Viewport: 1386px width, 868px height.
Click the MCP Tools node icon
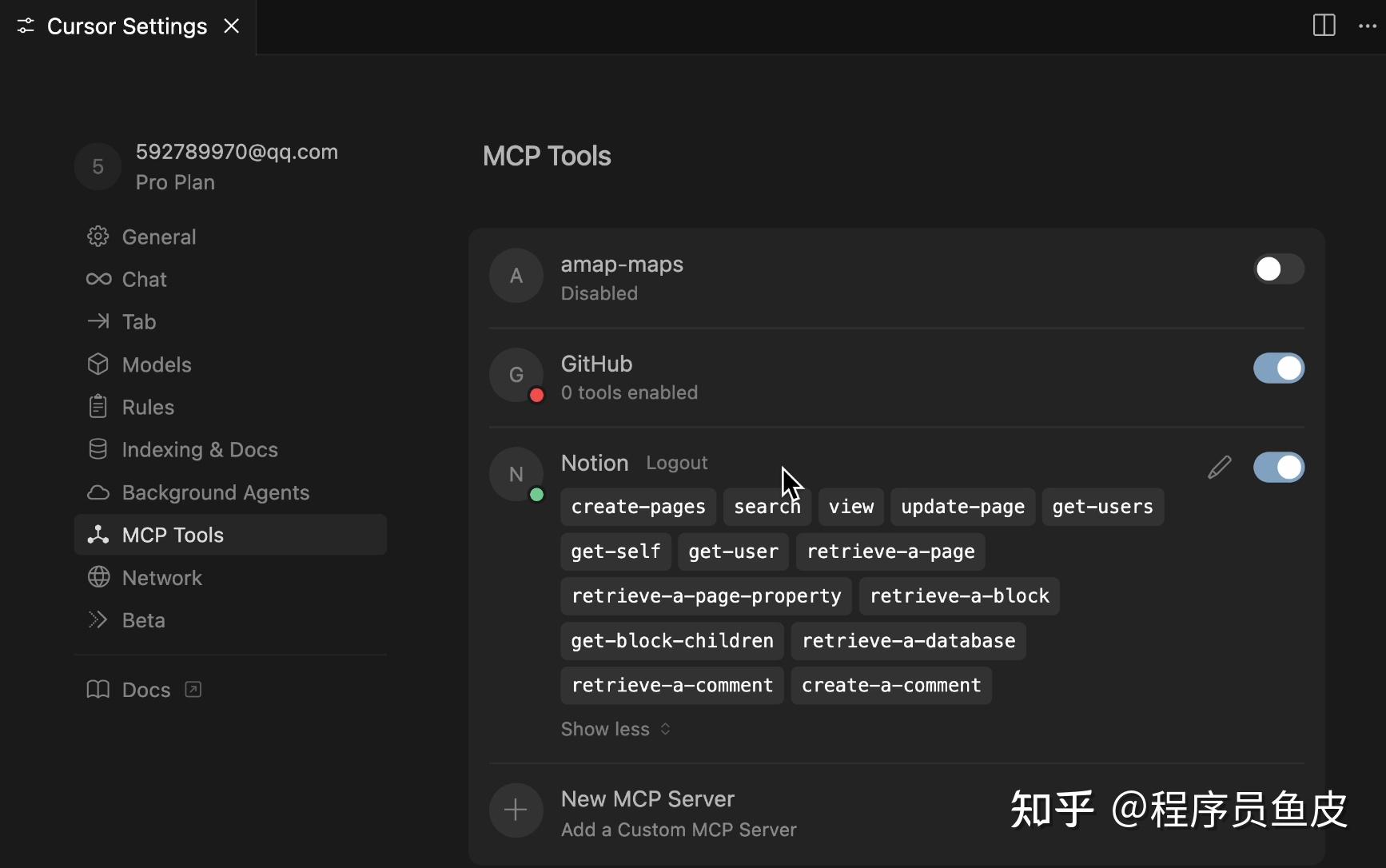[x=98, y=535]
